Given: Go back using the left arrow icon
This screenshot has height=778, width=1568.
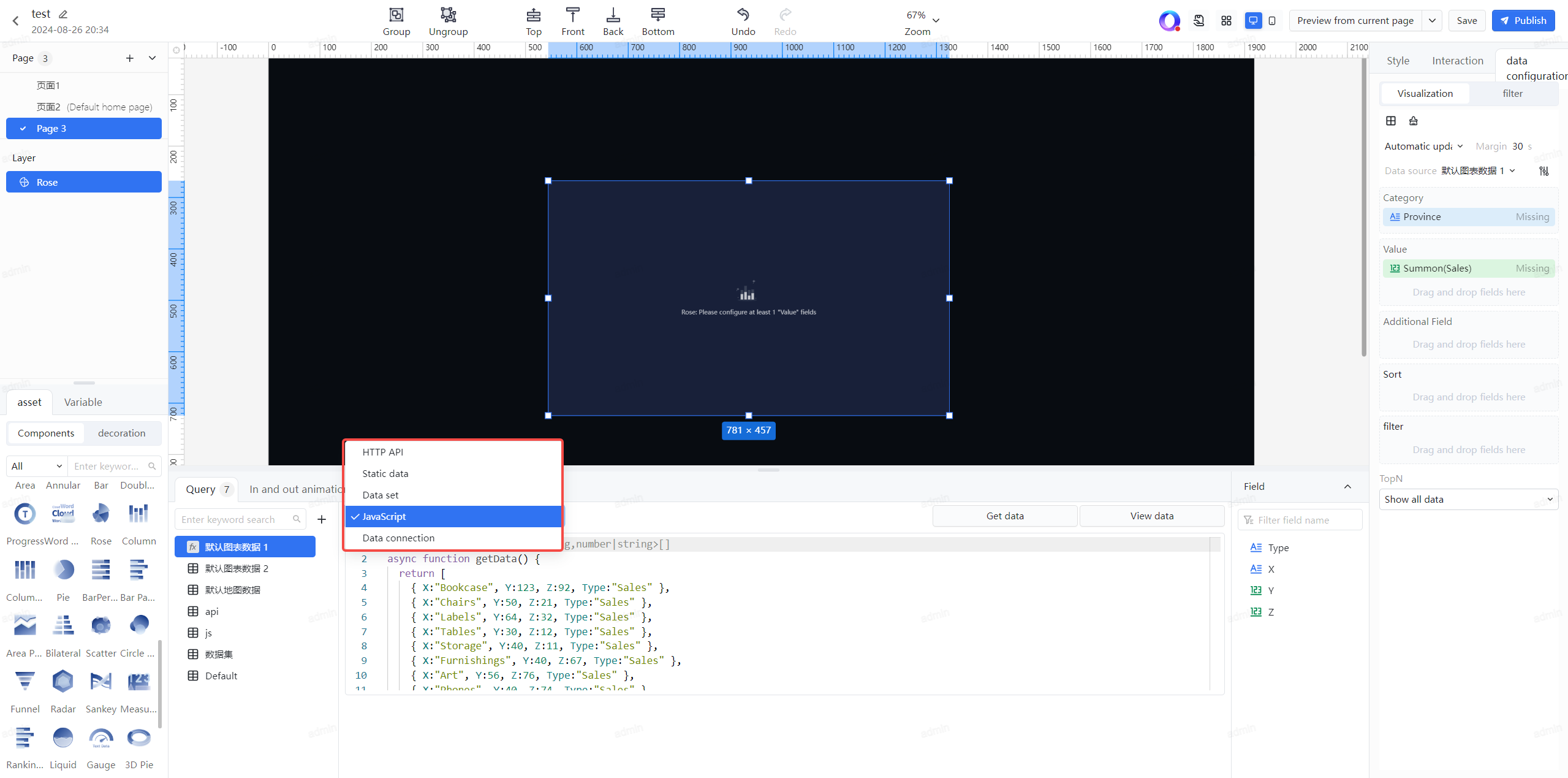Looking at the screenshot, I should 15,21.
